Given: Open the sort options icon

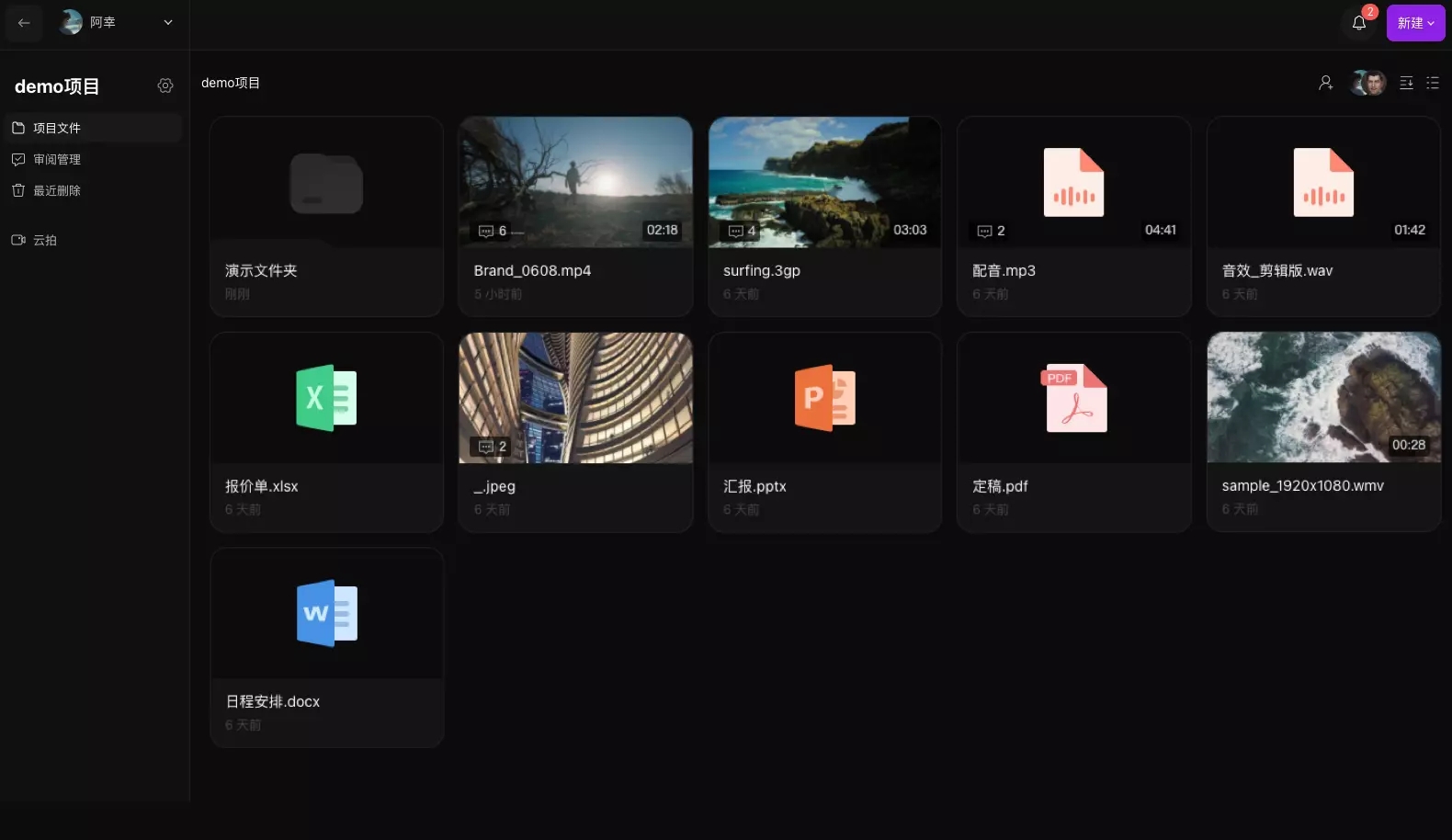Looking at the screenshot, I should tap(1406, 83).
